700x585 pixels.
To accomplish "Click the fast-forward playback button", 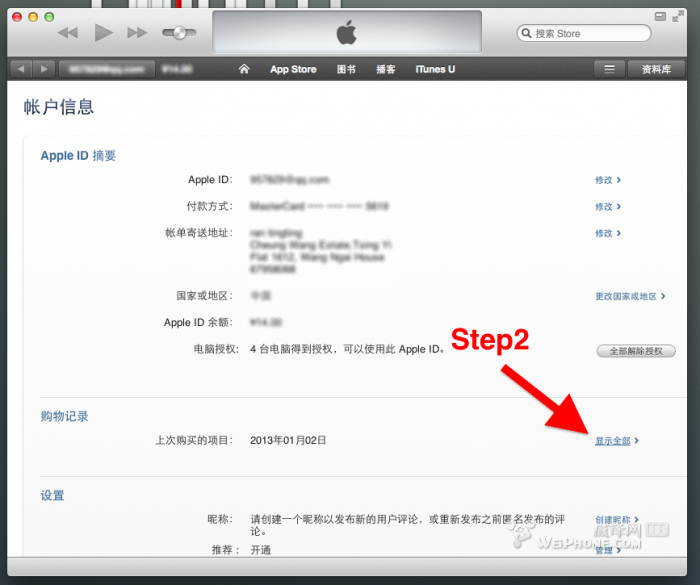I will pyautogui.click(x=137, y=33).
